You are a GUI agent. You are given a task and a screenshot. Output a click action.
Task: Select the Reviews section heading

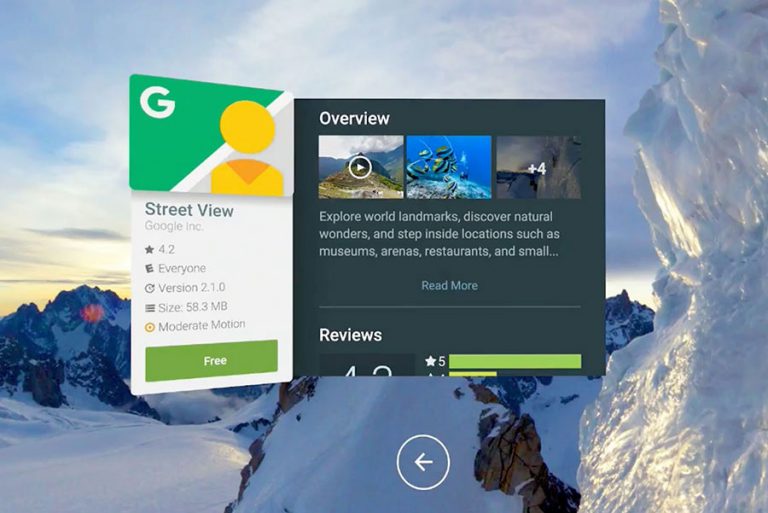[350, 335]
